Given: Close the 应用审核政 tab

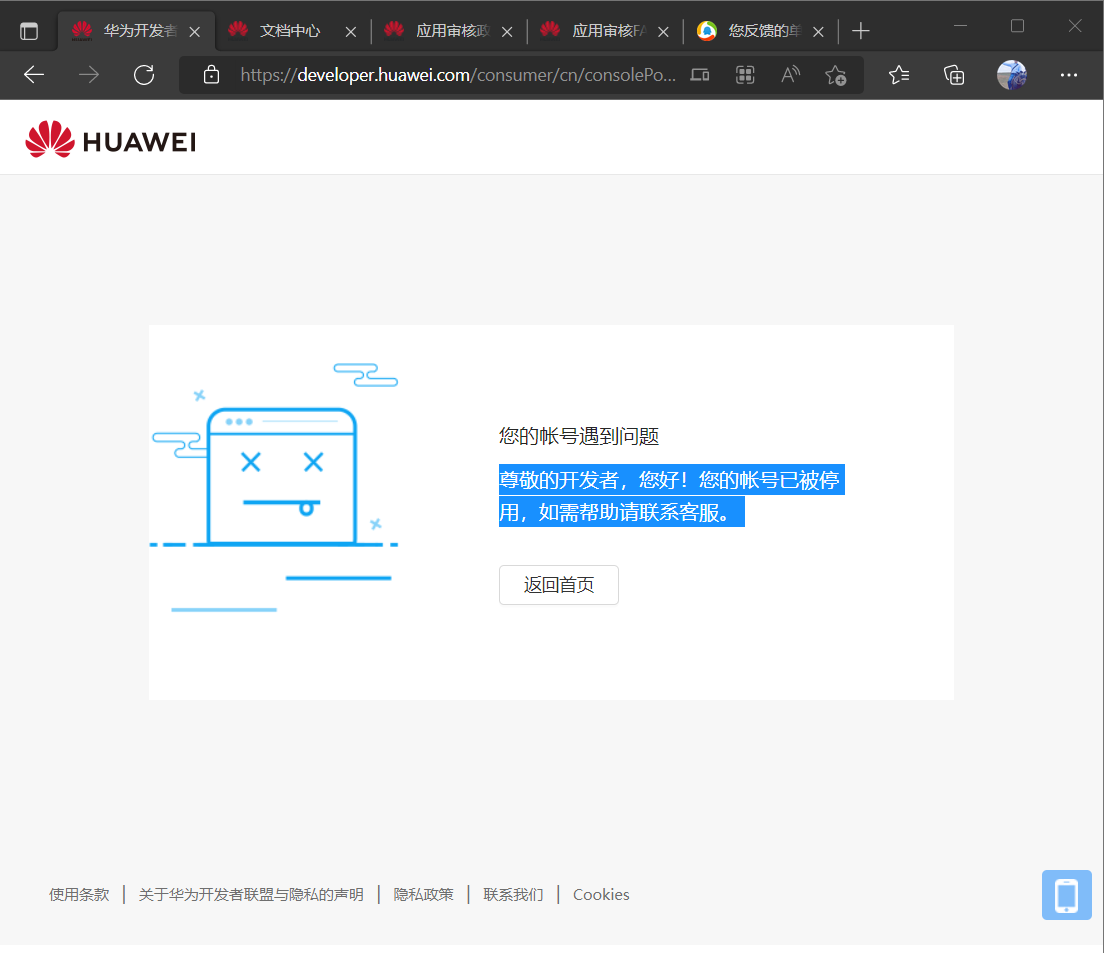Looking at the screenshot, I should [x=507, y=32].
